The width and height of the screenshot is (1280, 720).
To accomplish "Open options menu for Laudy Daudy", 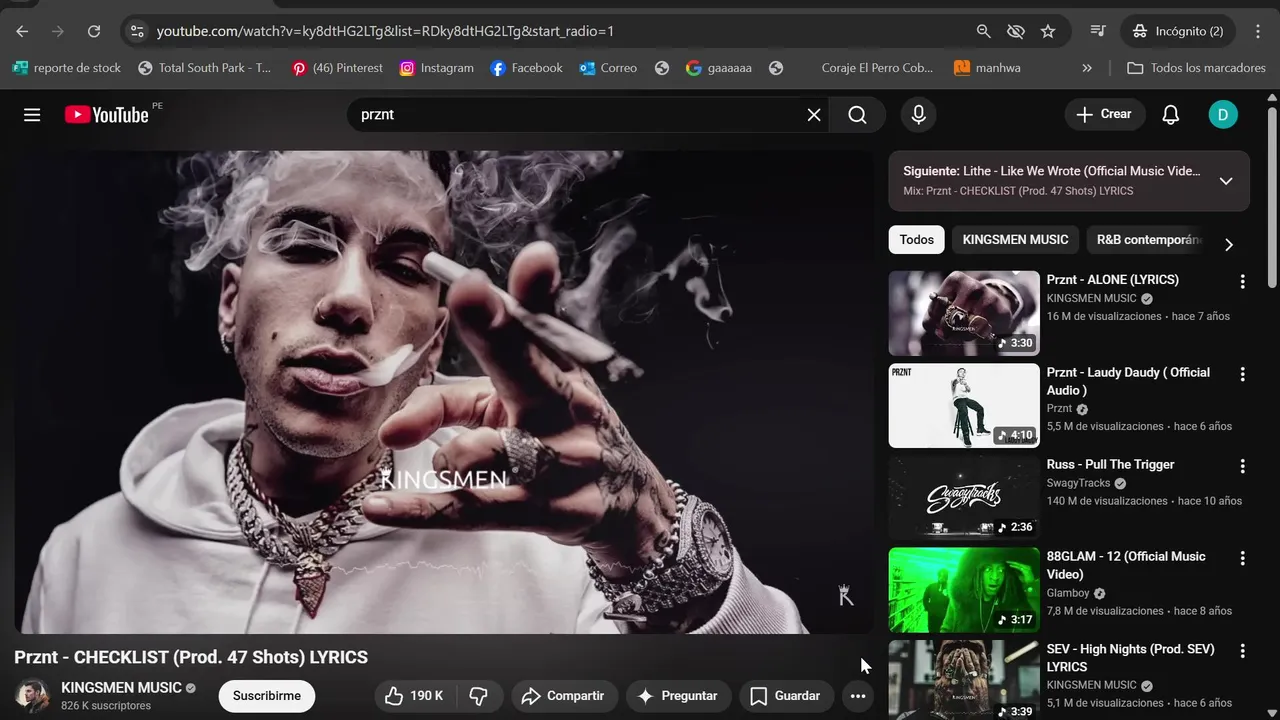I will (x=1242, y=374).
